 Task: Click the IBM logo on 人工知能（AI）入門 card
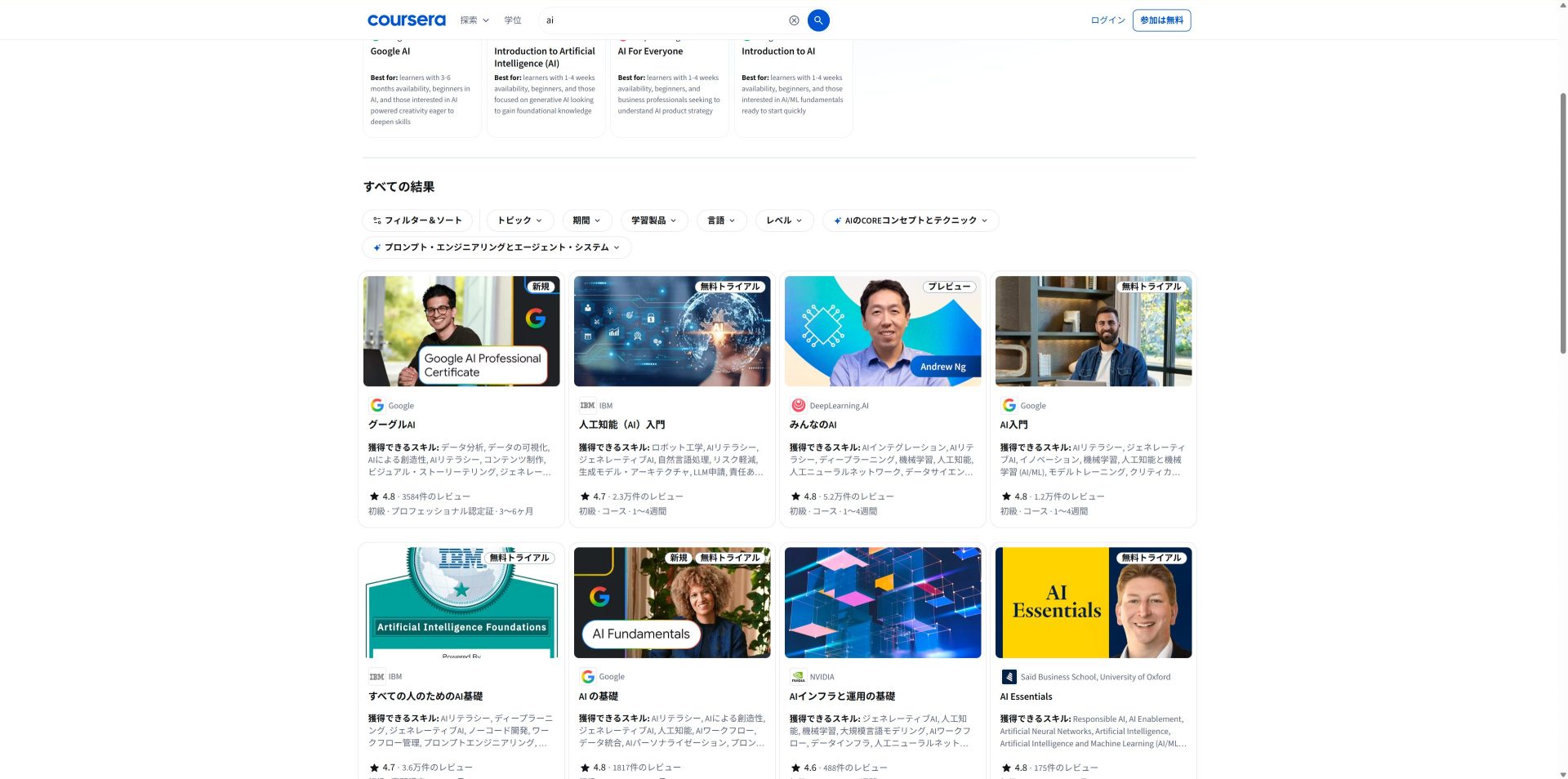click(587, 405)
